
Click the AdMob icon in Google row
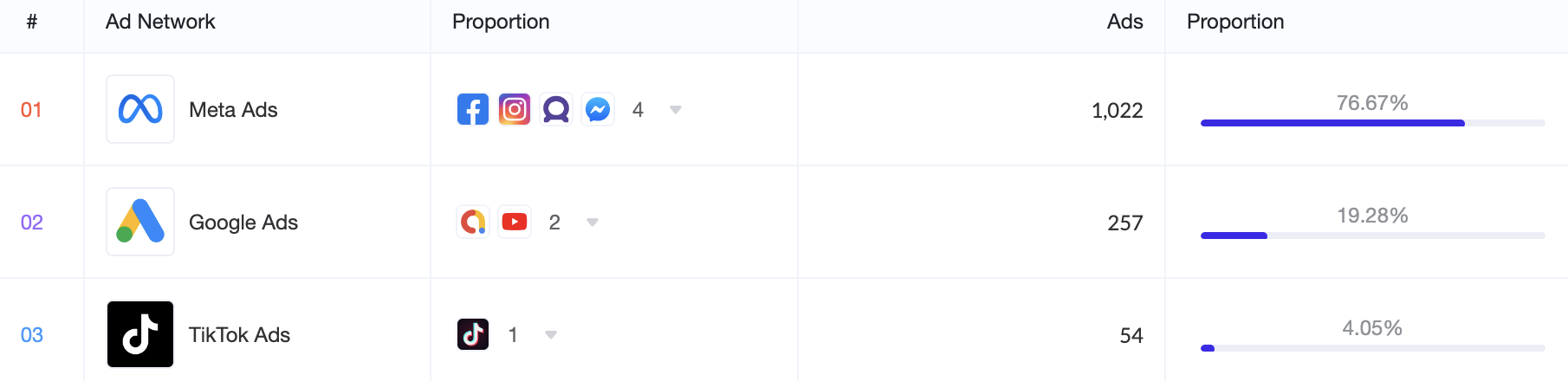click(x=473, y=222)
